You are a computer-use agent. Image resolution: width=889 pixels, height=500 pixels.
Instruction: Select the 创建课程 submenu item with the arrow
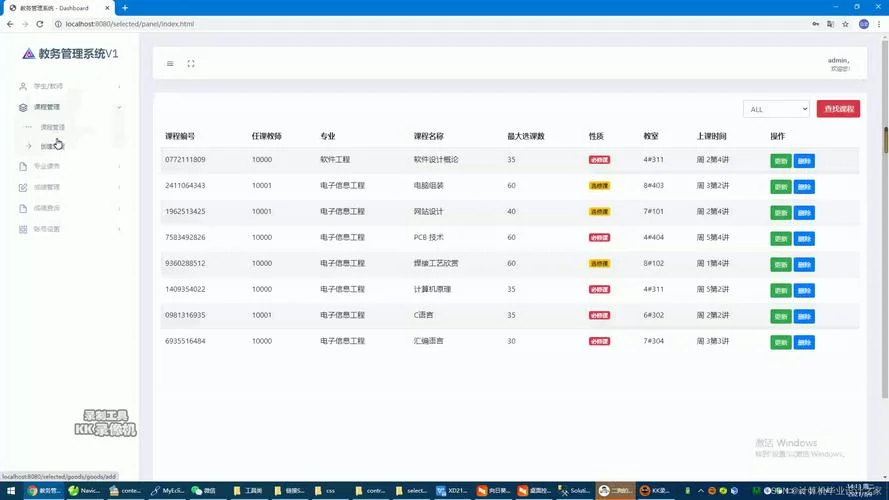(x=52, y=146)
